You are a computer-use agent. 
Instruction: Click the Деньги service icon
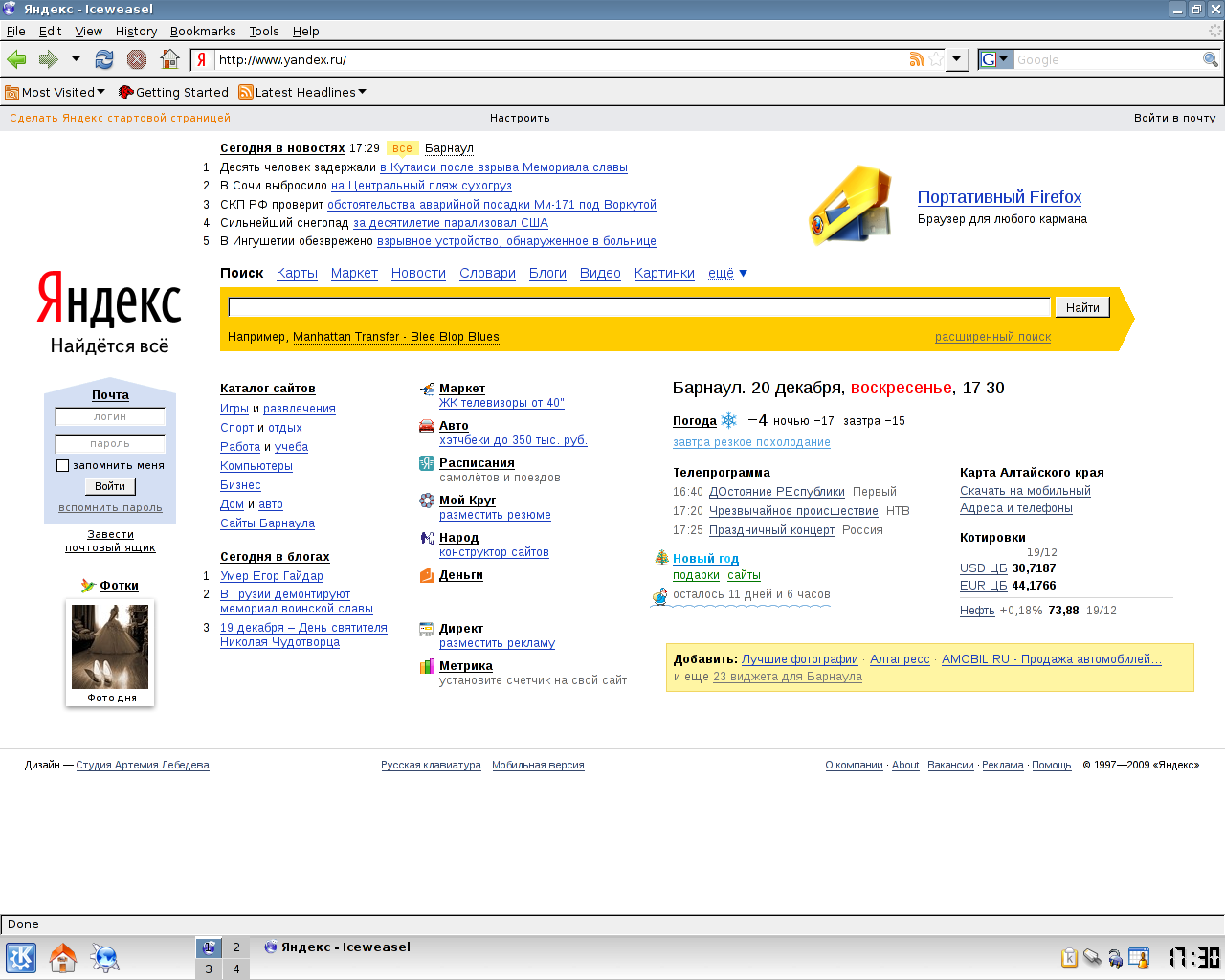[x=427, y=575]
